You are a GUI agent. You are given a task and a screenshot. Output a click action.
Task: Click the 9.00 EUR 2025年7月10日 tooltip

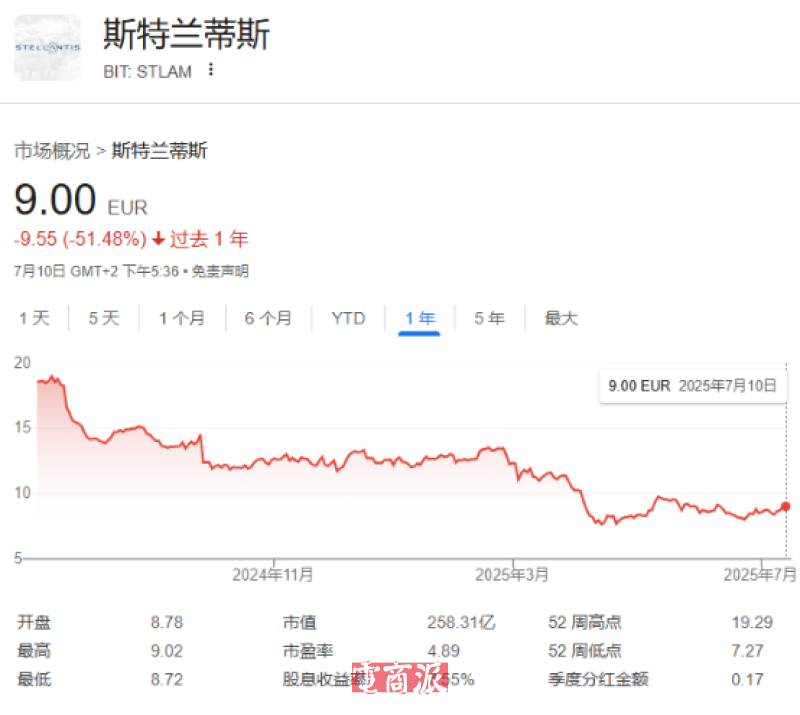click(692, 386)
